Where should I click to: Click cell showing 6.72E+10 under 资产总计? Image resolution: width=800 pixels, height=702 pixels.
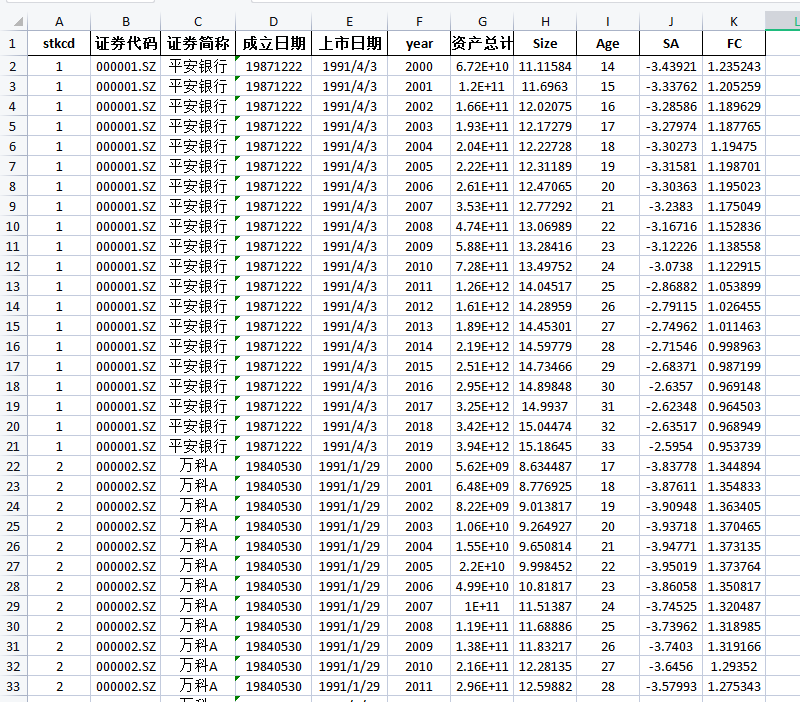(x=482, y=66)
